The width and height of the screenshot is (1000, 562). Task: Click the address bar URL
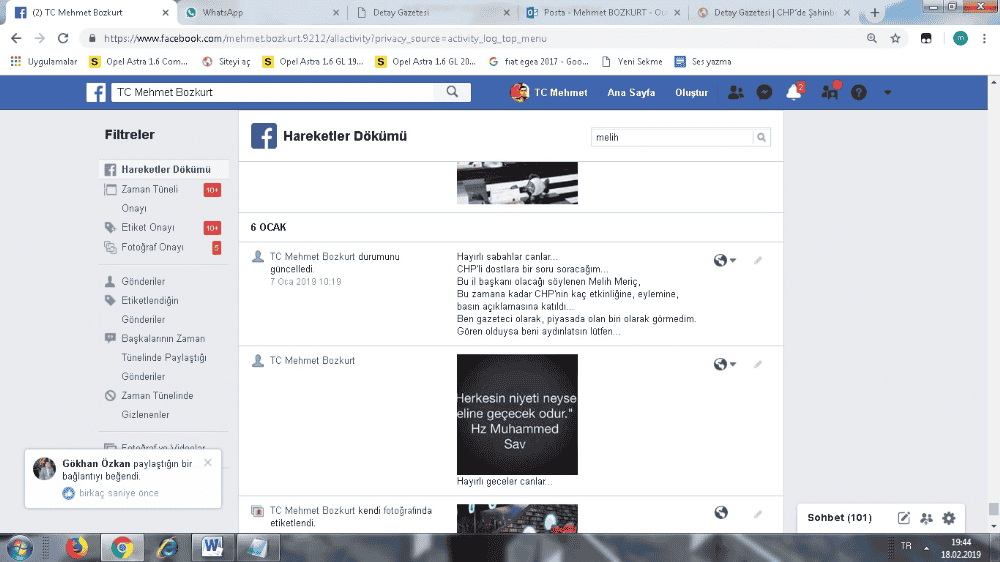coord(325,38)
